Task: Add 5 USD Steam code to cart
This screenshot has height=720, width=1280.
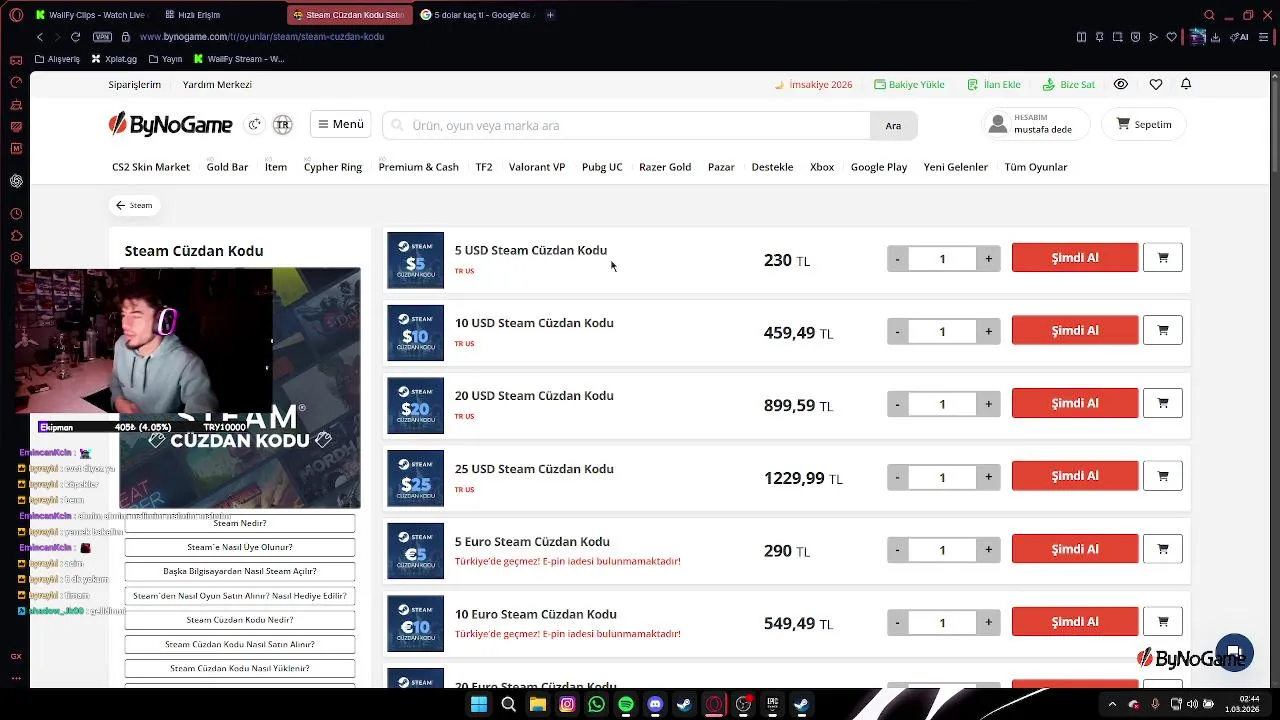Action: (x=1162, y=258)
